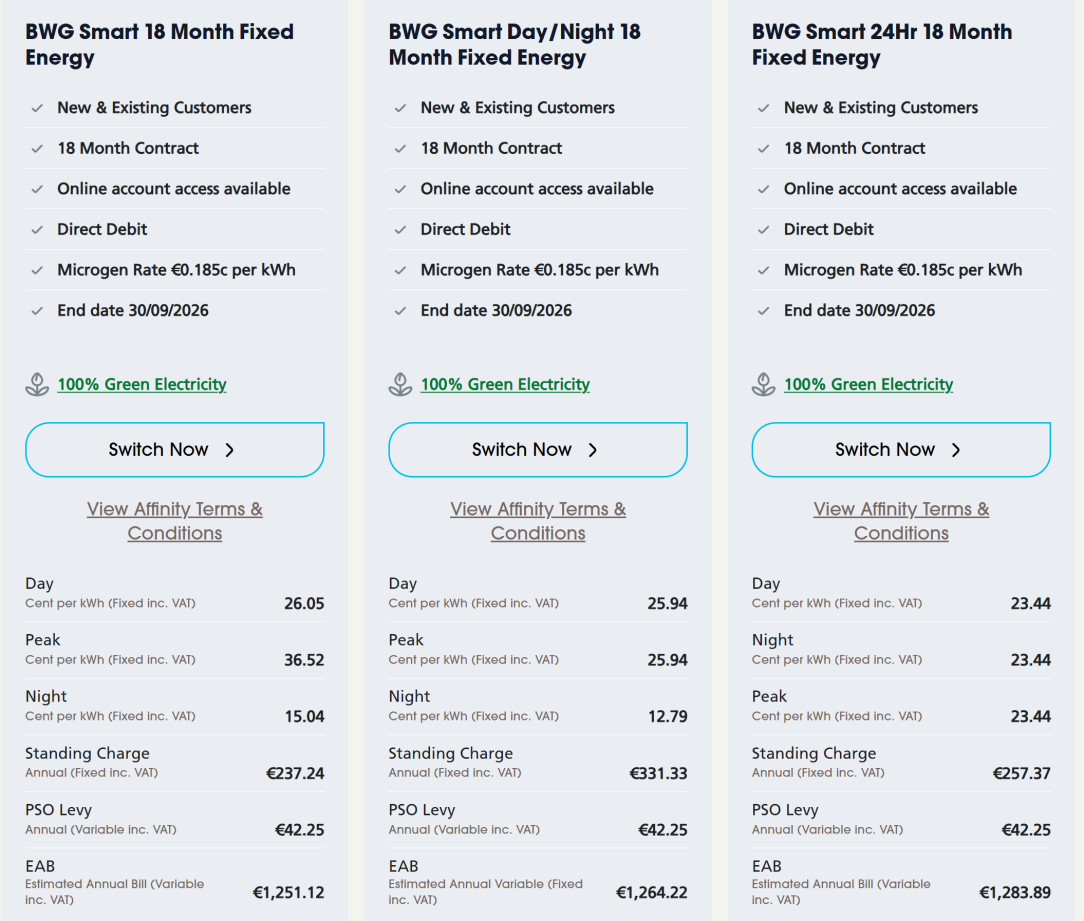Open 100% Green Electricity link in 24Hr plan
This screenshot has height=921, width=1084.
868,384
